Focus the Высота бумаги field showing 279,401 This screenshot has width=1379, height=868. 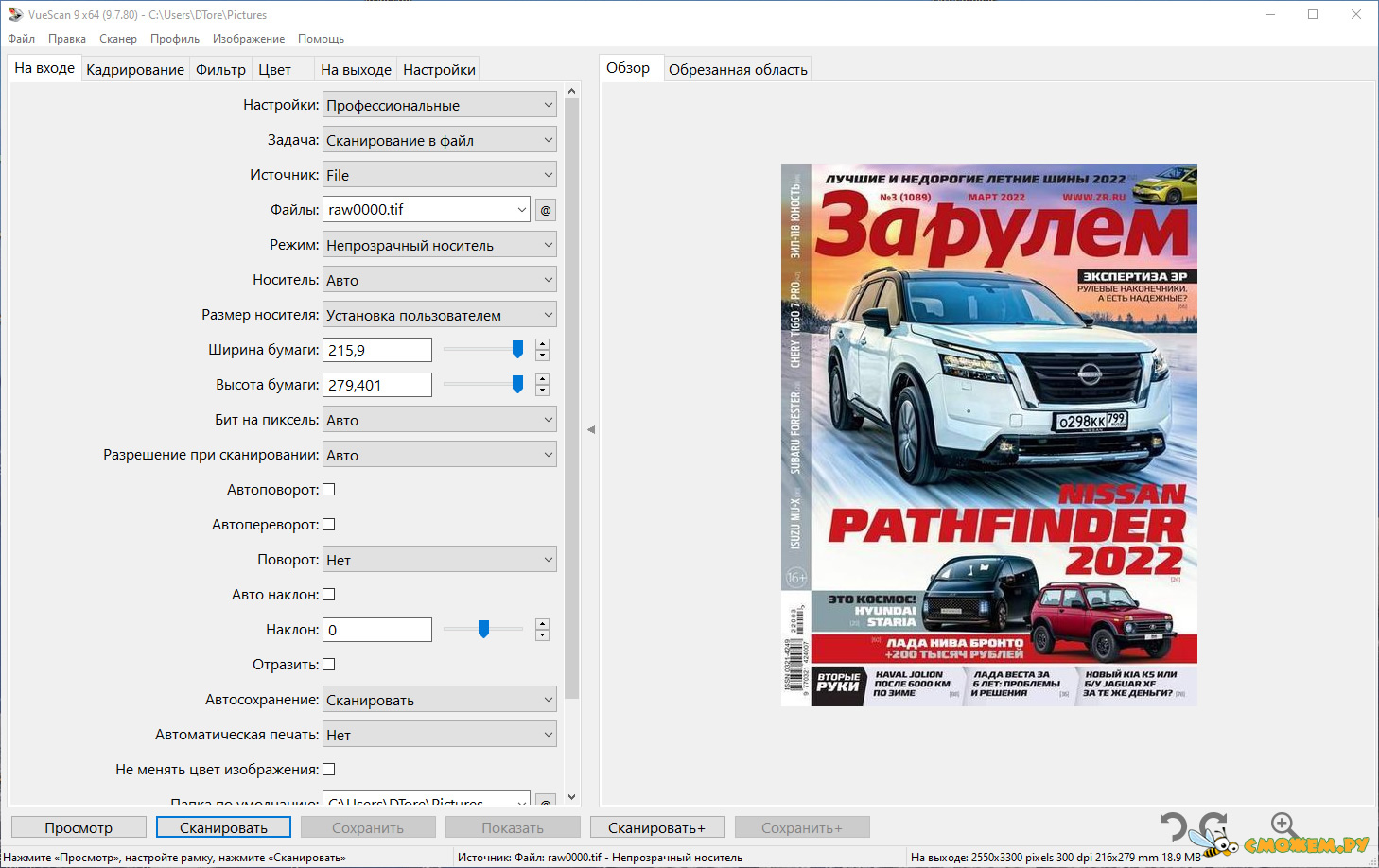click(x=377, y=385)
